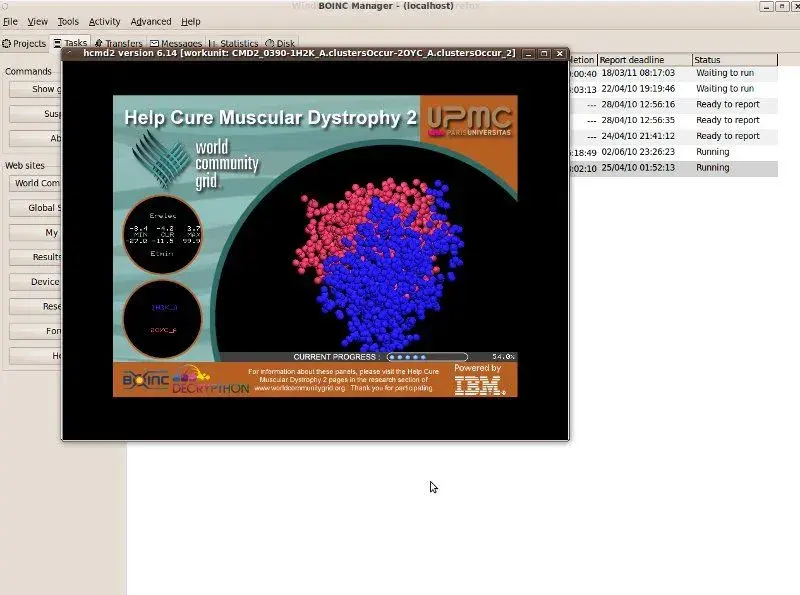Click the Forums web site button

pos(35,331)
